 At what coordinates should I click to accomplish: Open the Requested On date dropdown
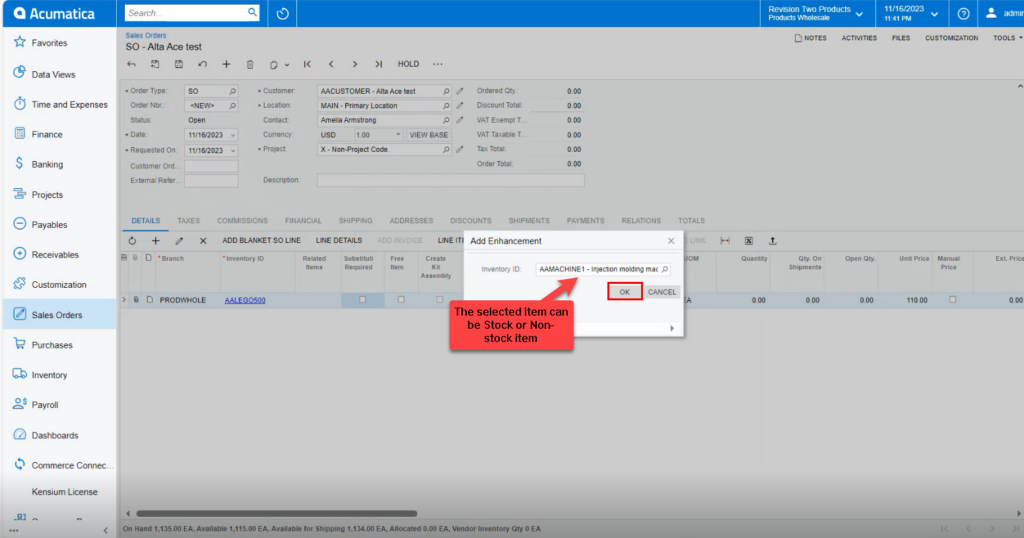(232, 151)
